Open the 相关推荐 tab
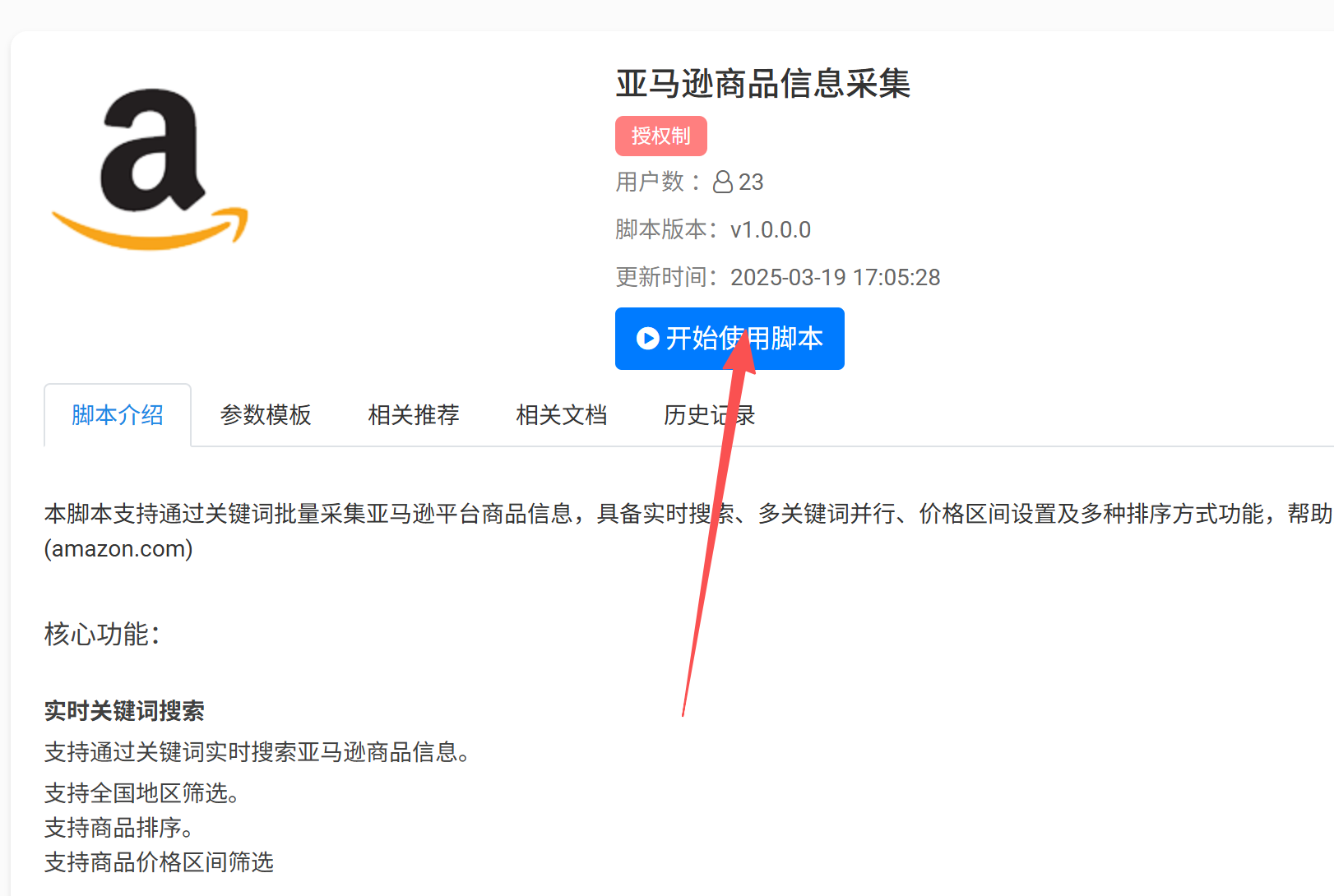 (x=414, y=415)
